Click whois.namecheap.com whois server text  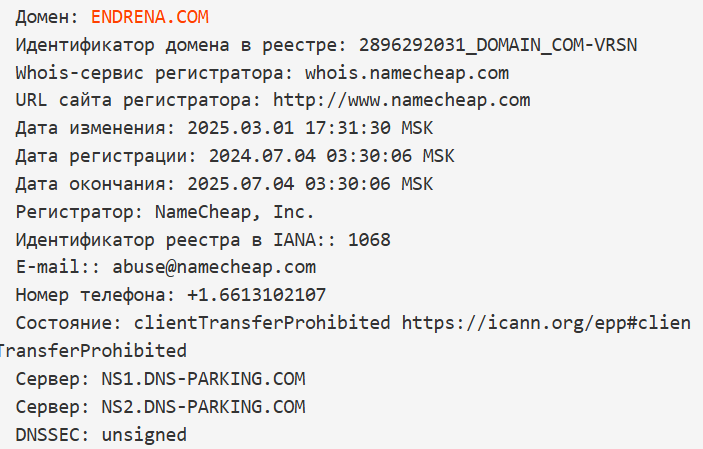pyautogui.click(x=407, y=73)
